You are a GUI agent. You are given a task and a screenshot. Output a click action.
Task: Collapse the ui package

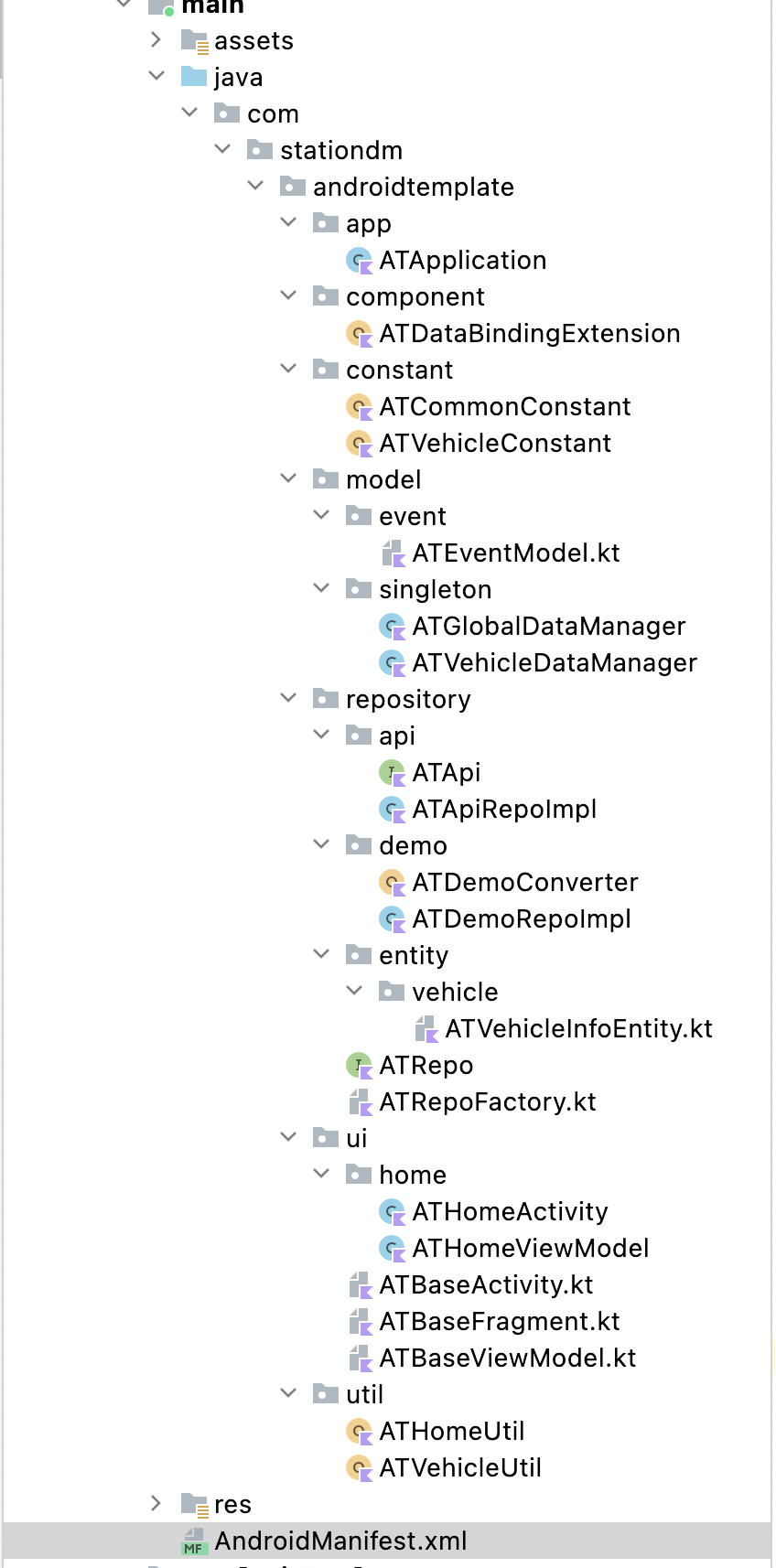288,1137
